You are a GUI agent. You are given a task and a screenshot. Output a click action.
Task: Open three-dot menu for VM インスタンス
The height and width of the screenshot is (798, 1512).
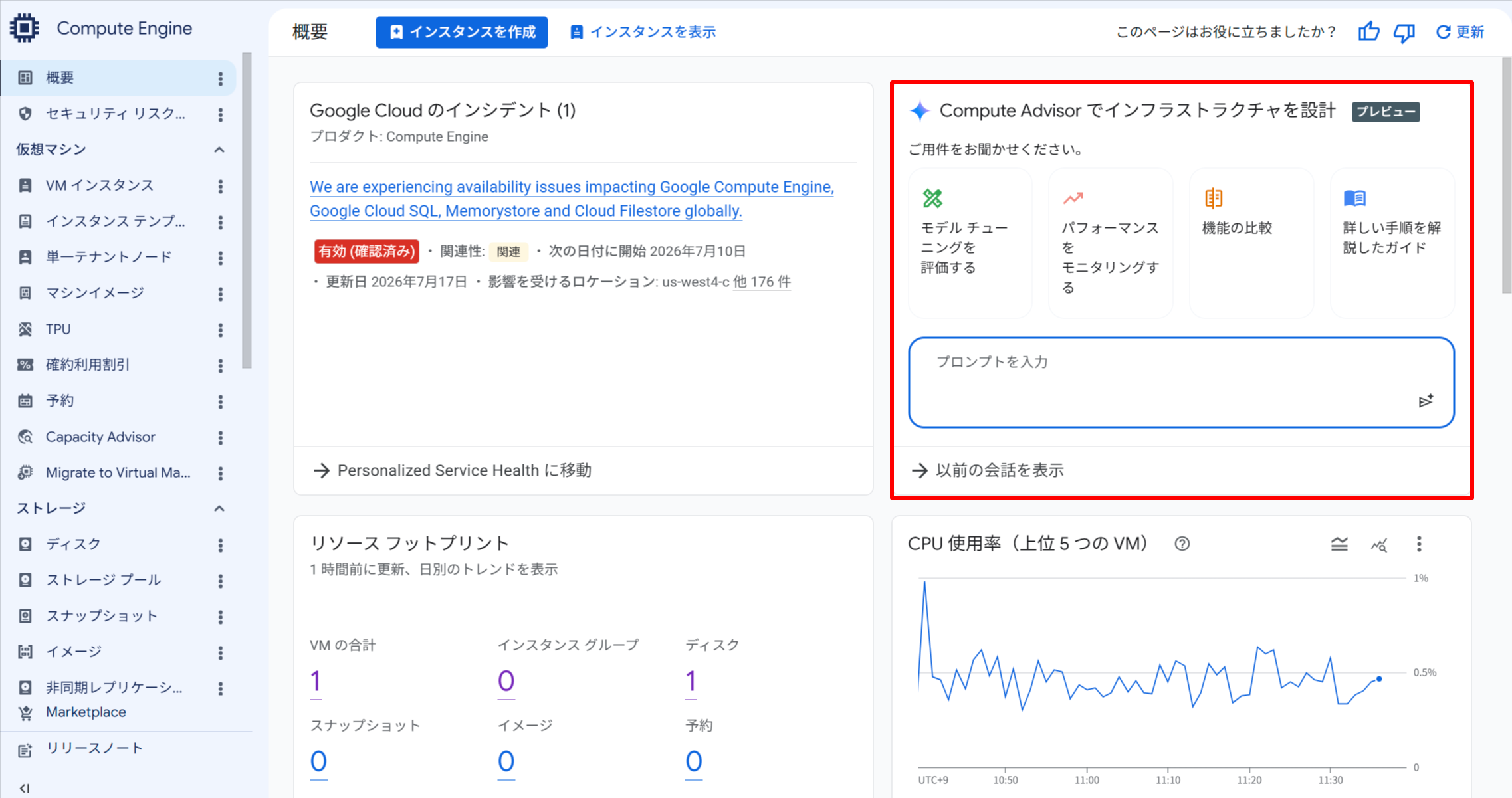click(221, 187)
